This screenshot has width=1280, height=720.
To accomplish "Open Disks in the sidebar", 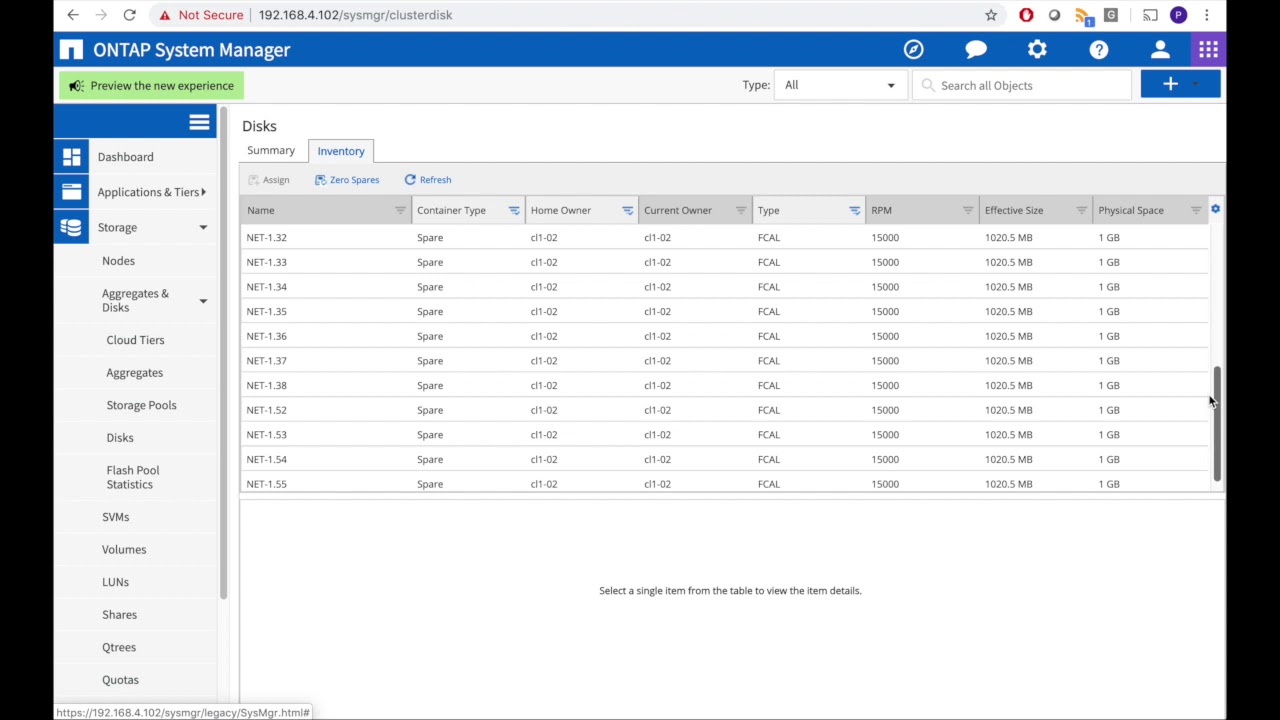I will 120,438.
